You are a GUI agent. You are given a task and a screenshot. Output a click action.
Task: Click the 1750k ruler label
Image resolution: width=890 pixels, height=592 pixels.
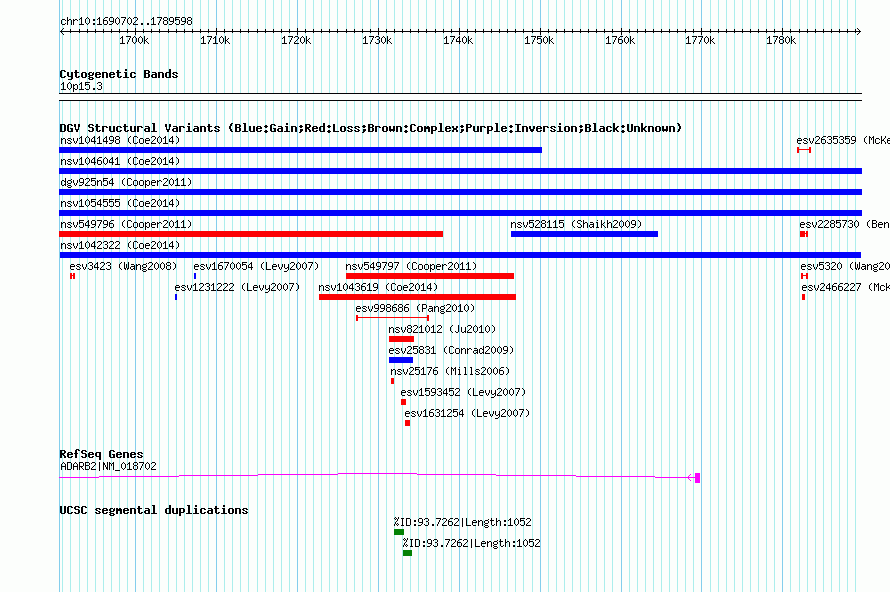[x=539, y=40]
